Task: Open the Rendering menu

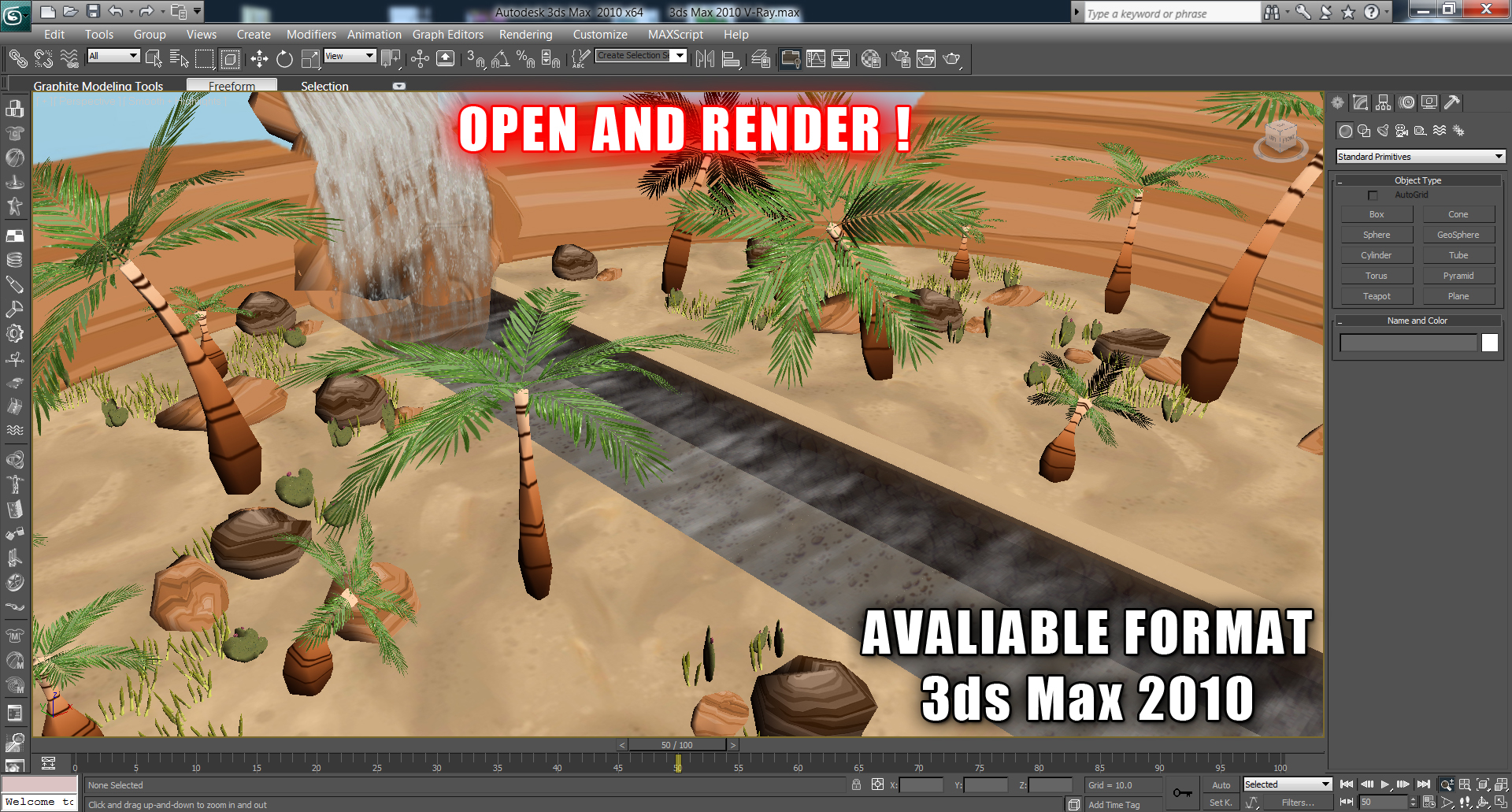Action: (x=525, y=35)
